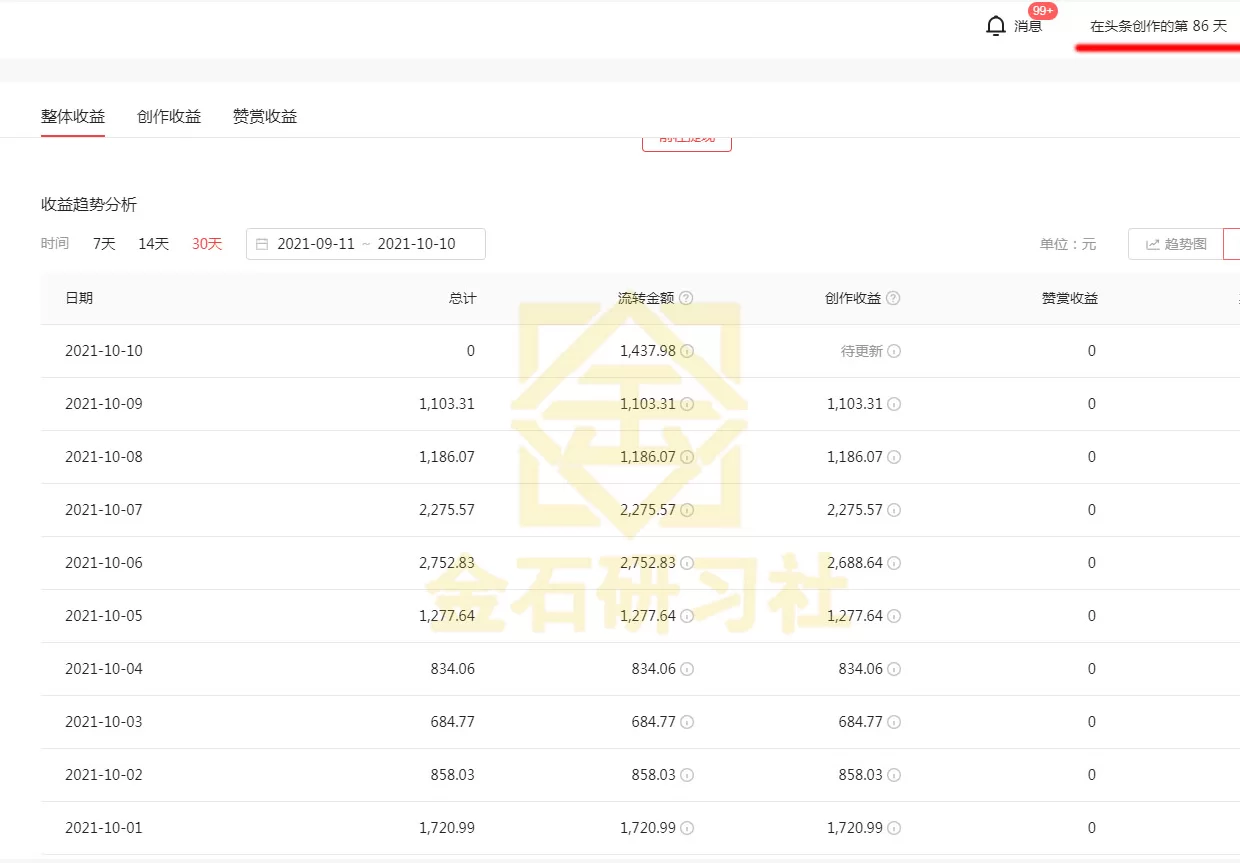Select the 7天 time filter
This screenshot has width=1240, height=863.
coord(103,243)
